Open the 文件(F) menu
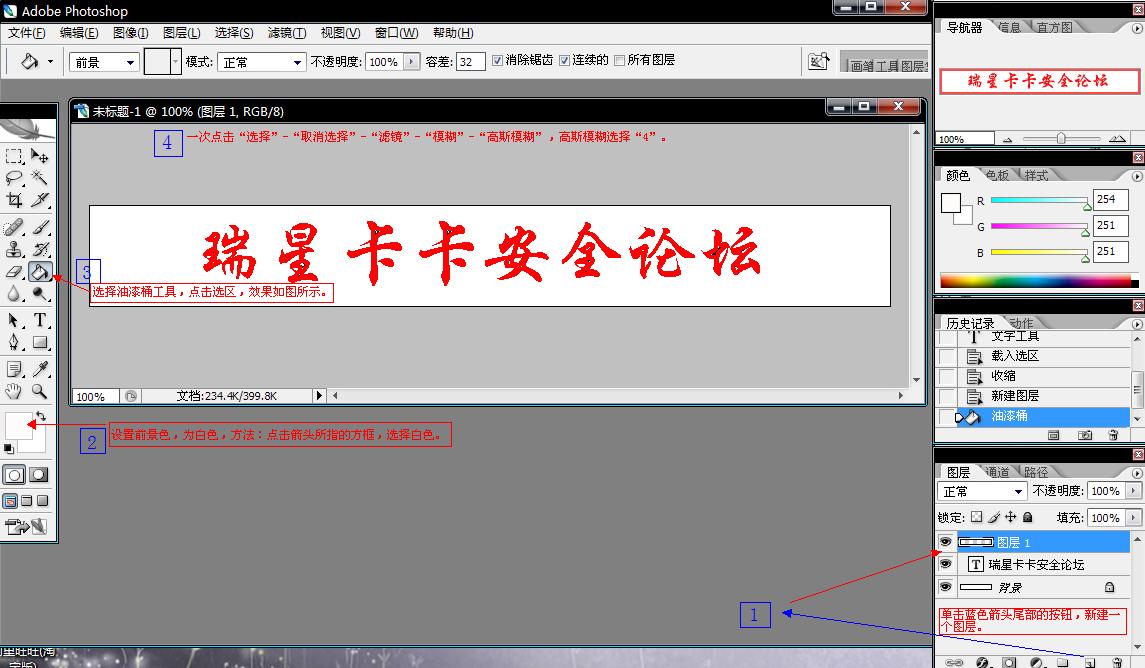 coord(27,33)
